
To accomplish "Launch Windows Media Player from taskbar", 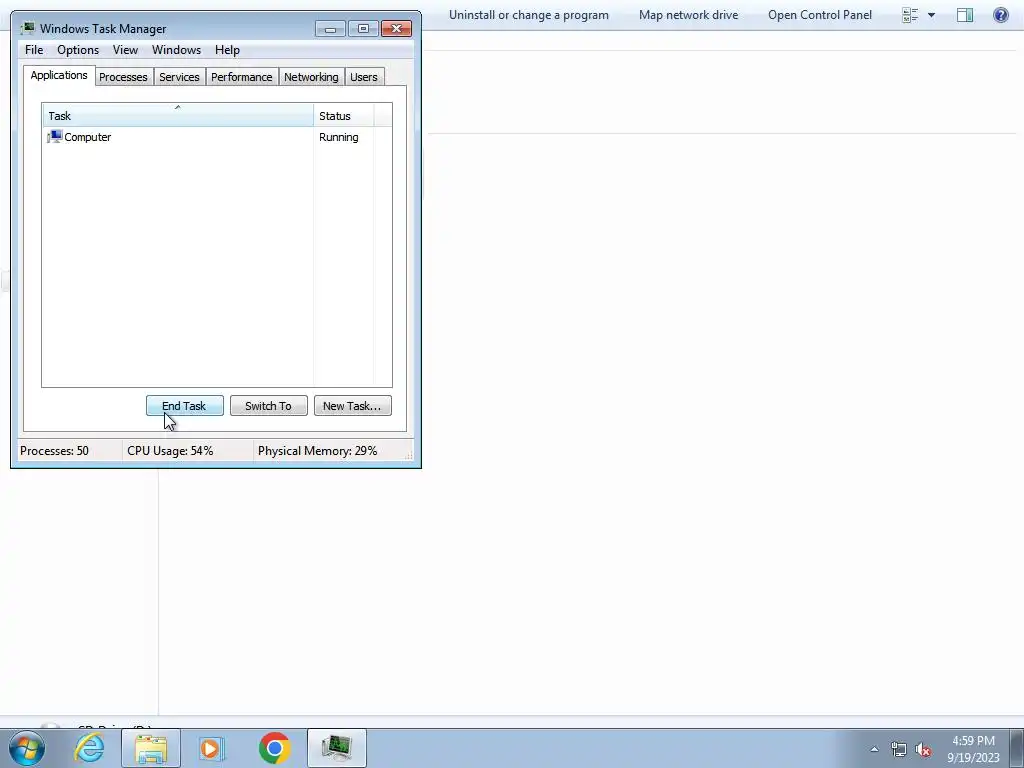I will (x=212, y=748).
